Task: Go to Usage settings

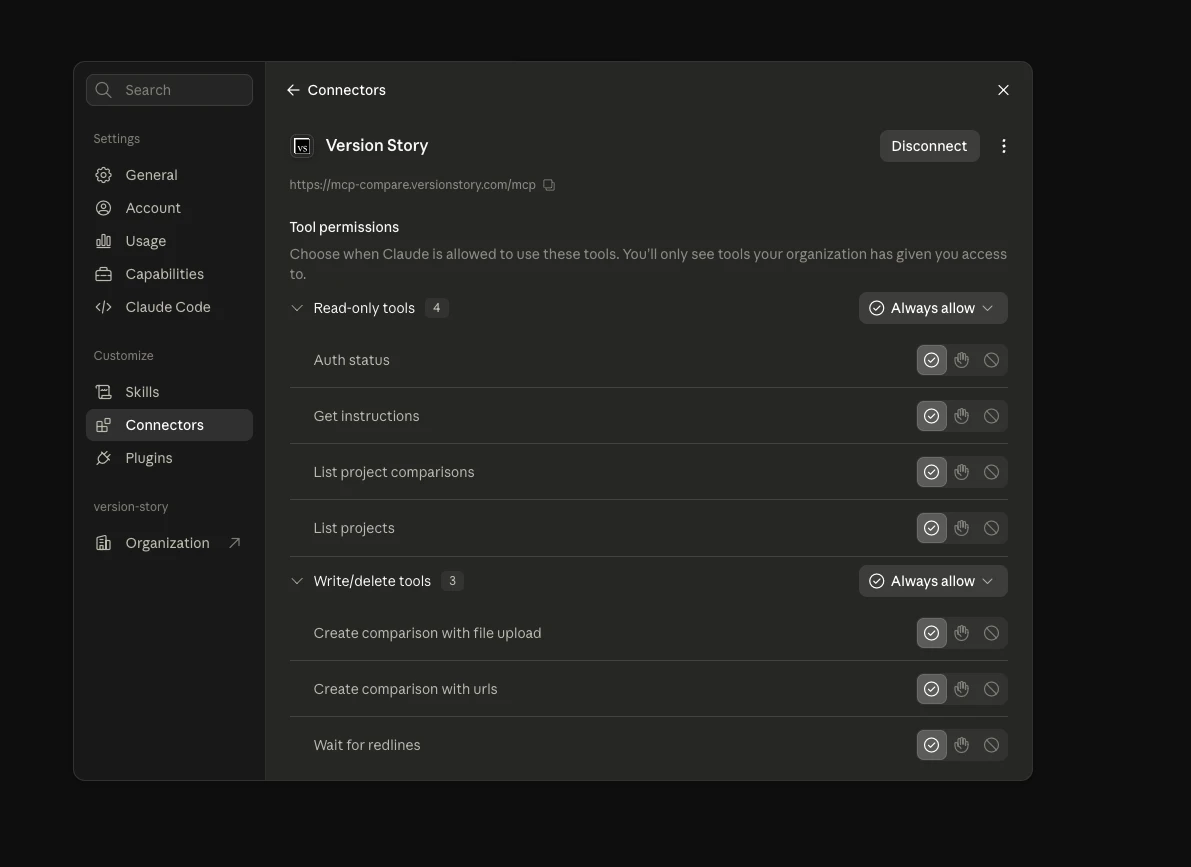Action: pos(169,241)
